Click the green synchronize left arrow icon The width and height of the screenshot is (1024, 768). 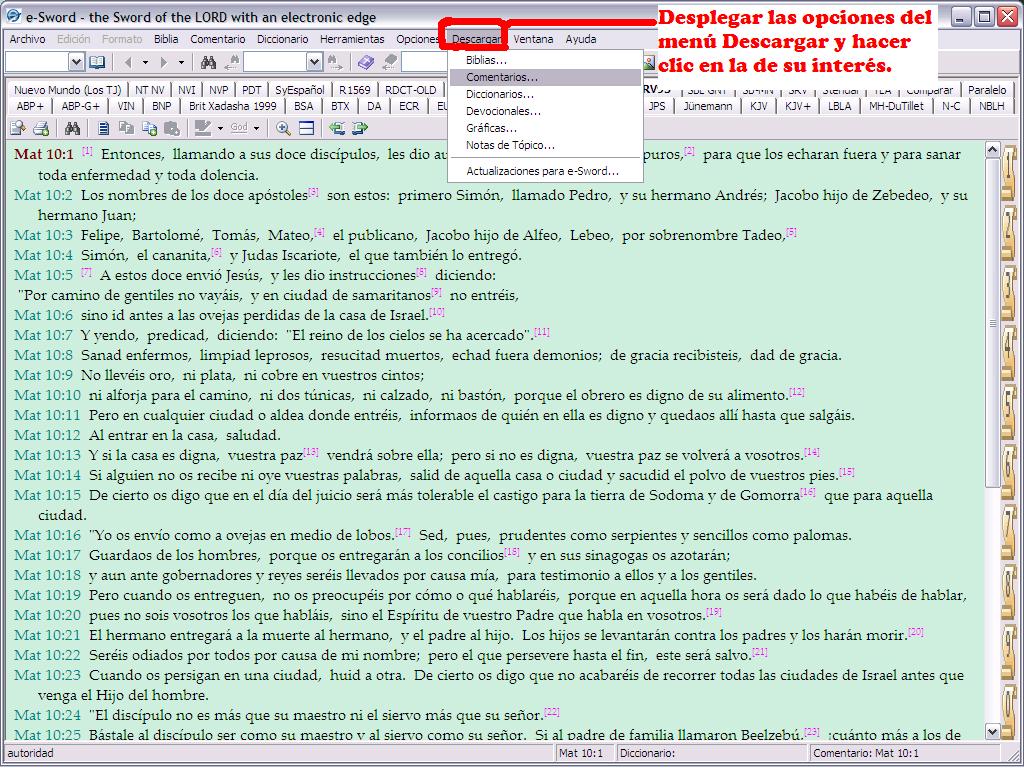pos(337,129)
